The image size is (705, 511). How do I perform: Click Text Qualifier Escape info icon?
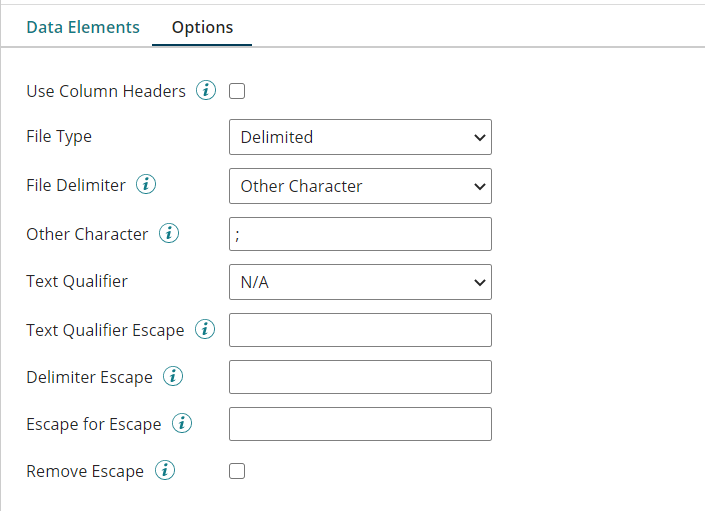click(205, 329)
